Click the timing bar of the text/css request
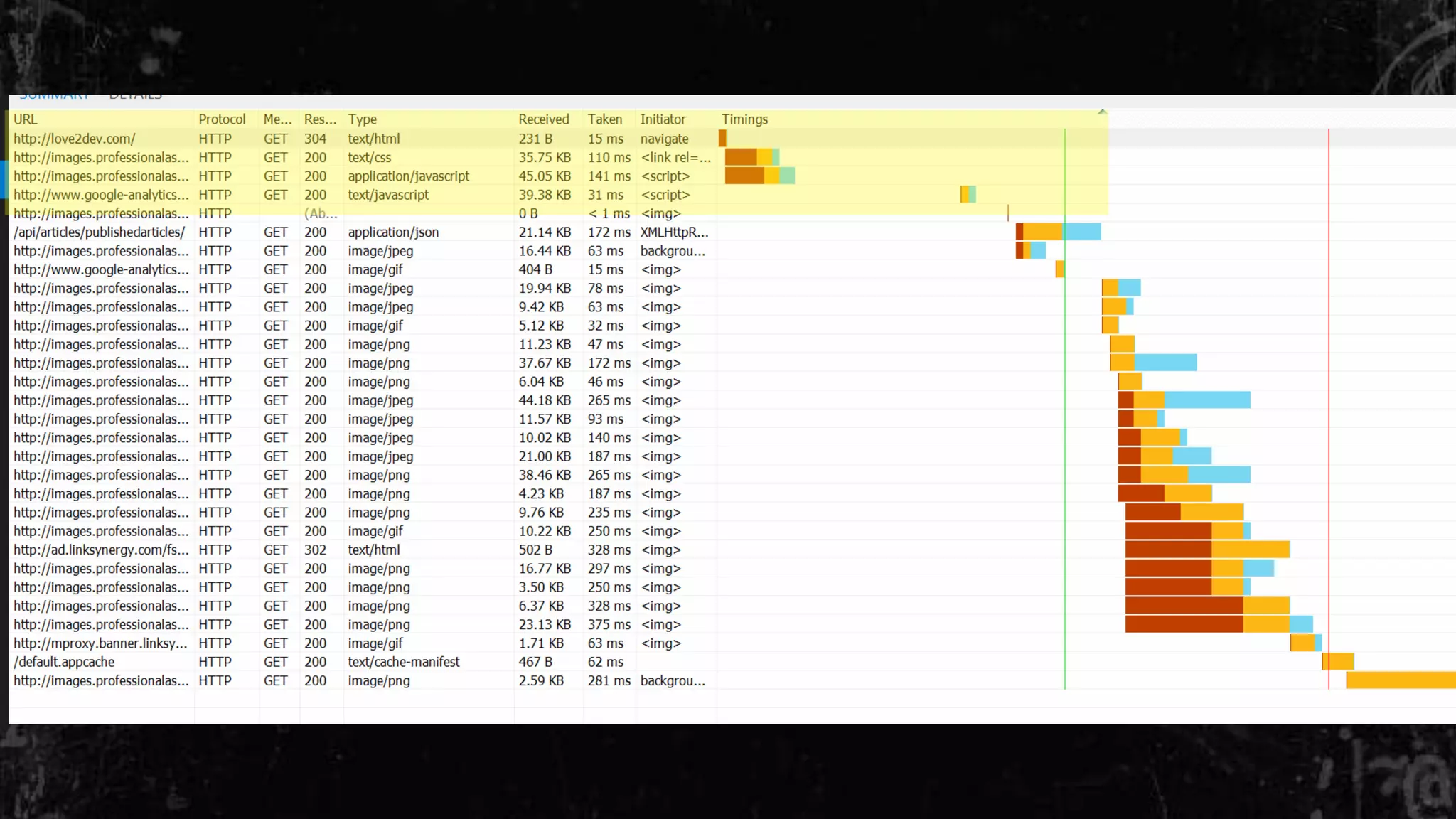The image size is (1456, 819). [x=751, y=157]
